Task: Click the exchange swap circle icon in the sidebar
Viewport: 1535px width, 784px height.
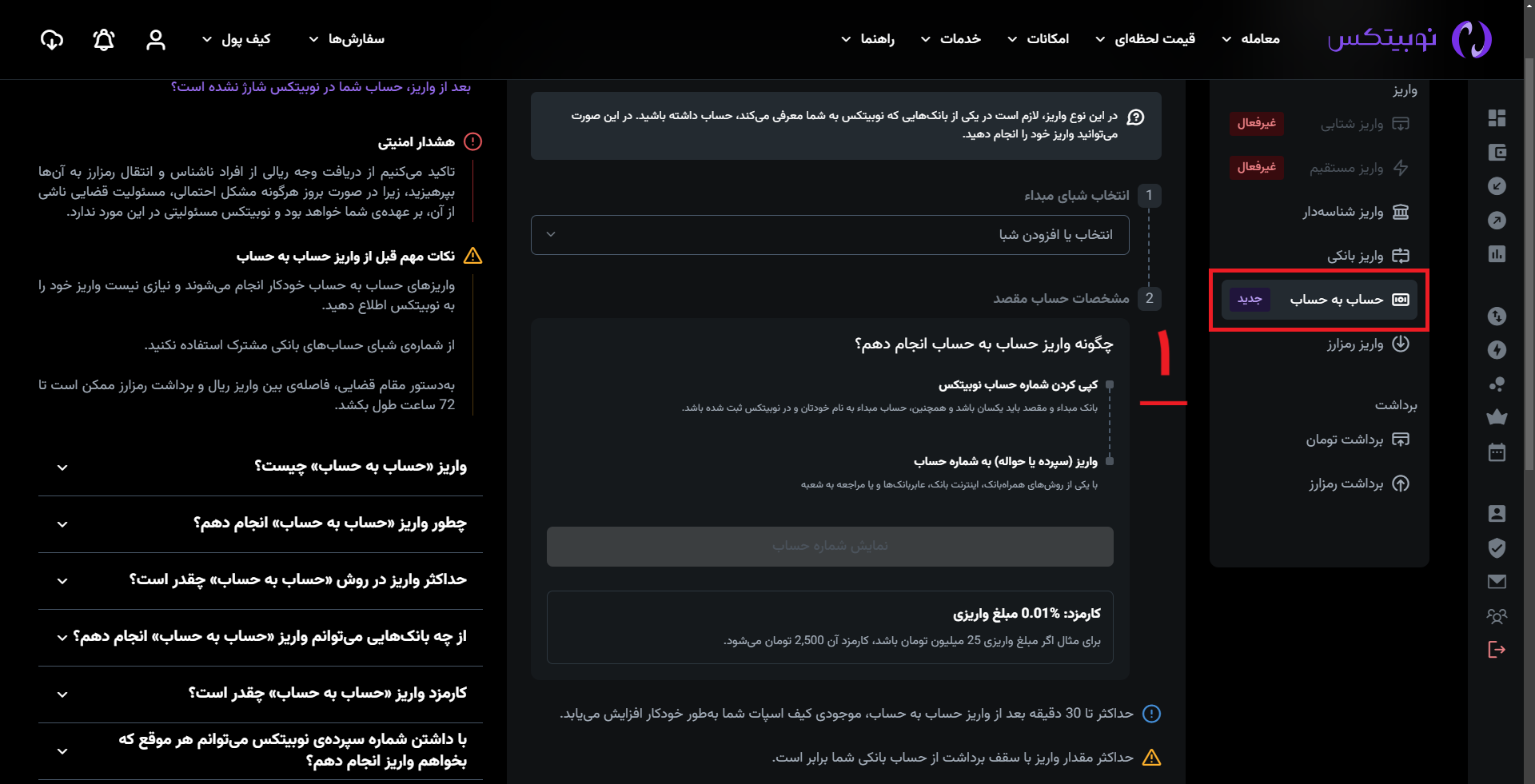Action: pyautogui.click(x=1497, y=316)
